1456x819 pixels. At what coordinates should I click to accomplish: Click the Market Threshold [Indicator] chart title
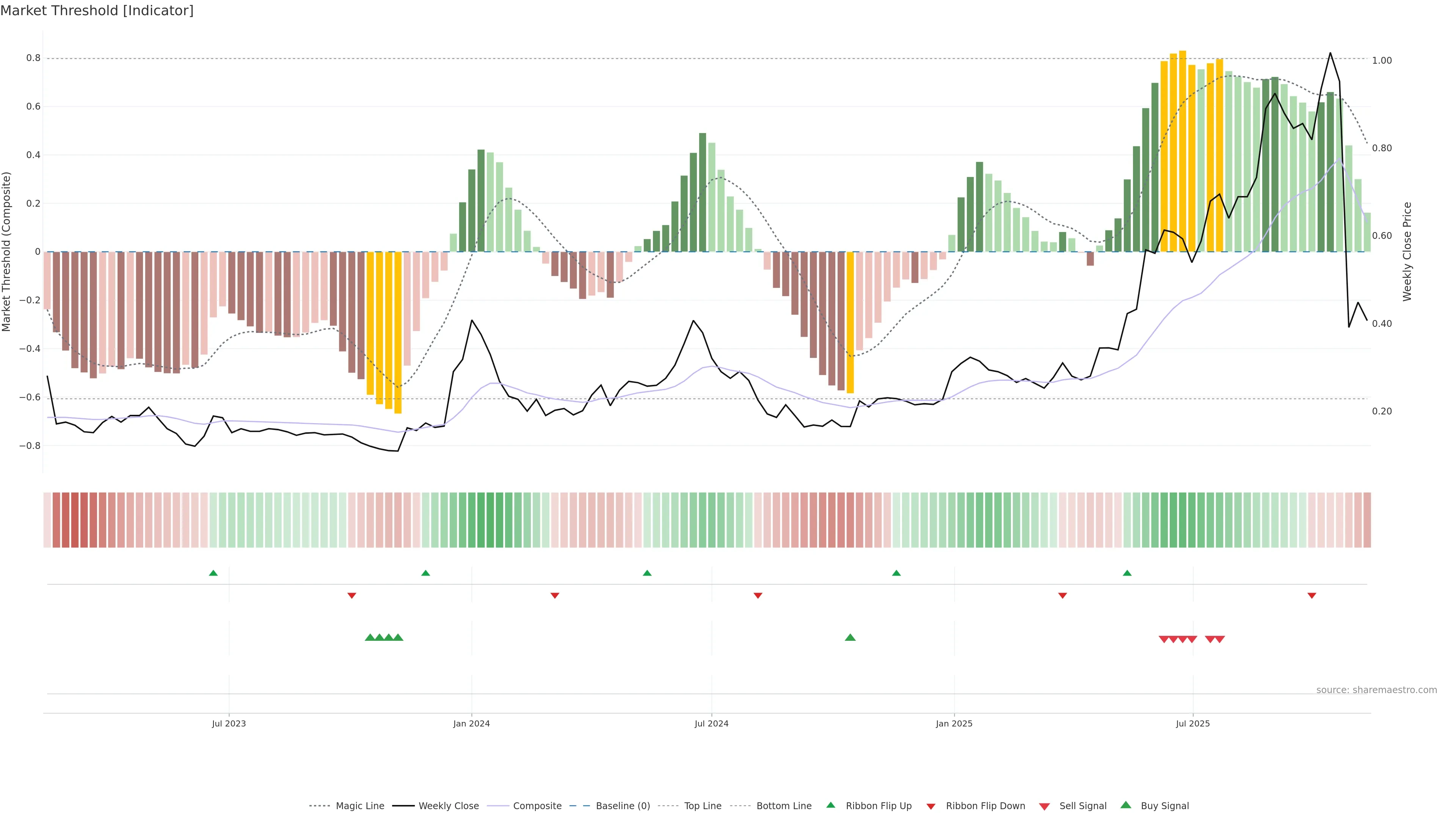point(97,11)
